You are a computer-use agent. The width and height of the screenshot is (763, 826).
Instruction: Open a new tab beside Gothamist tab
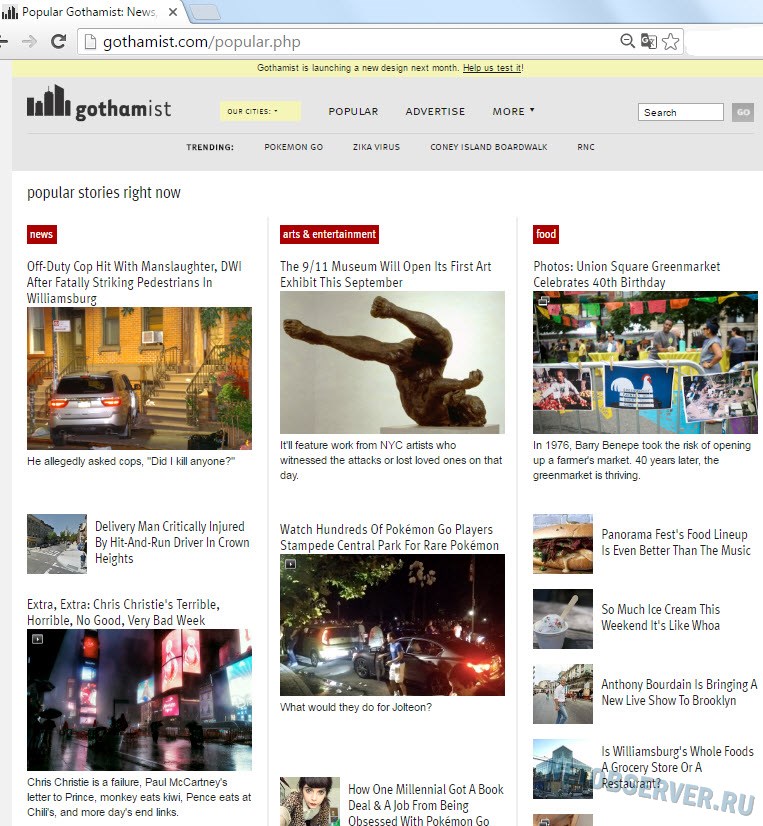(204, 12)
